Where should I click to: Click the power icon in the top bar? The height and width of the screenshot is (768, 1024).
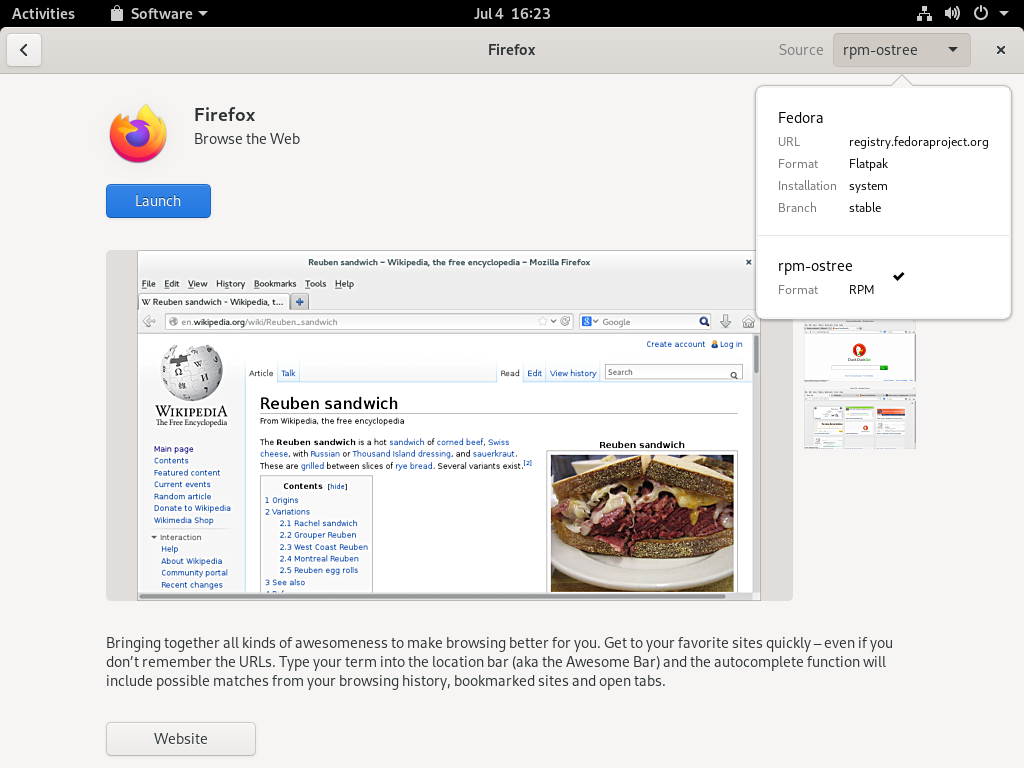(980, 13)
